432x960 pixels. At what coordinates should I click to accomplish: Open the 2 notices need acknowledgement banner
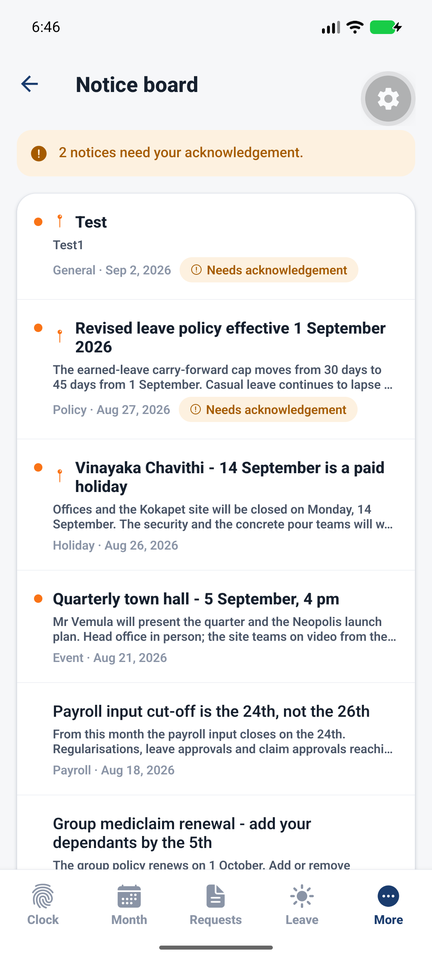216,153
